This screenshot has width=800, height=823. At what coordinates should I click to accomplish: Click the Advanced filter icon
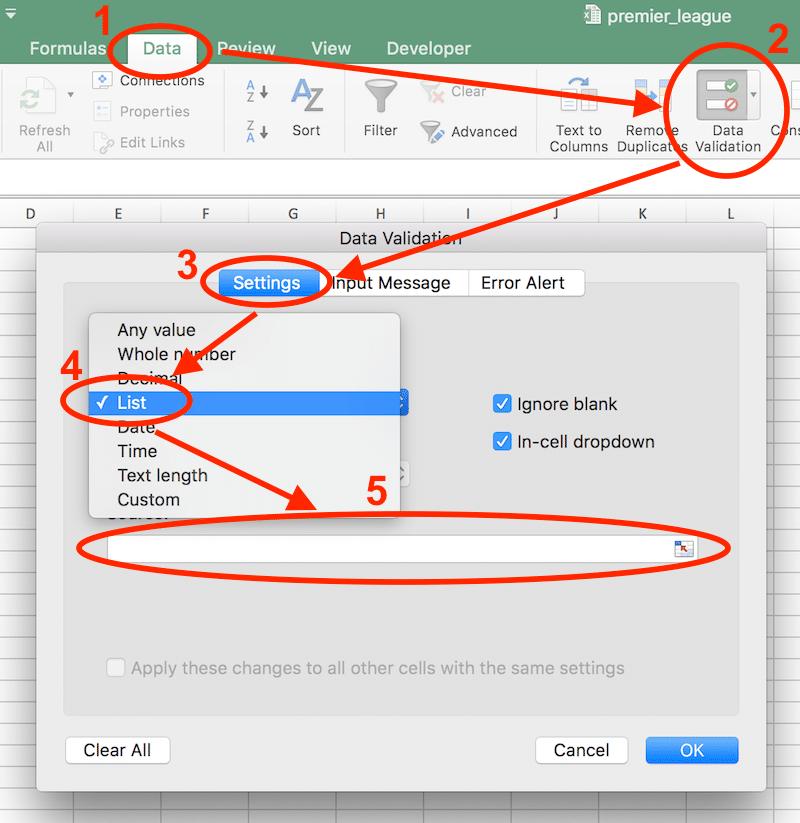432,131
